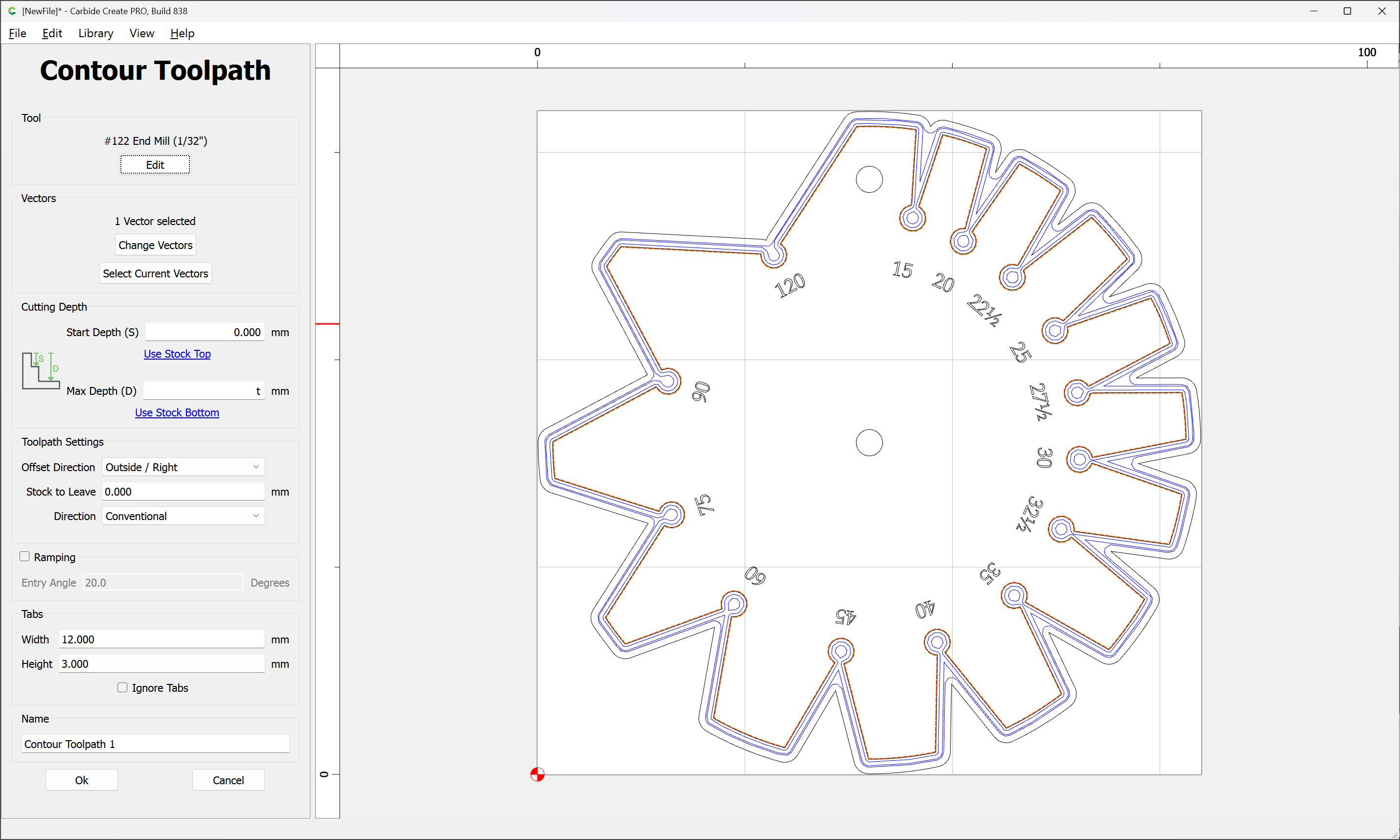
Task: Click the 120 angle label in design
Action: (x=790, y=285)
